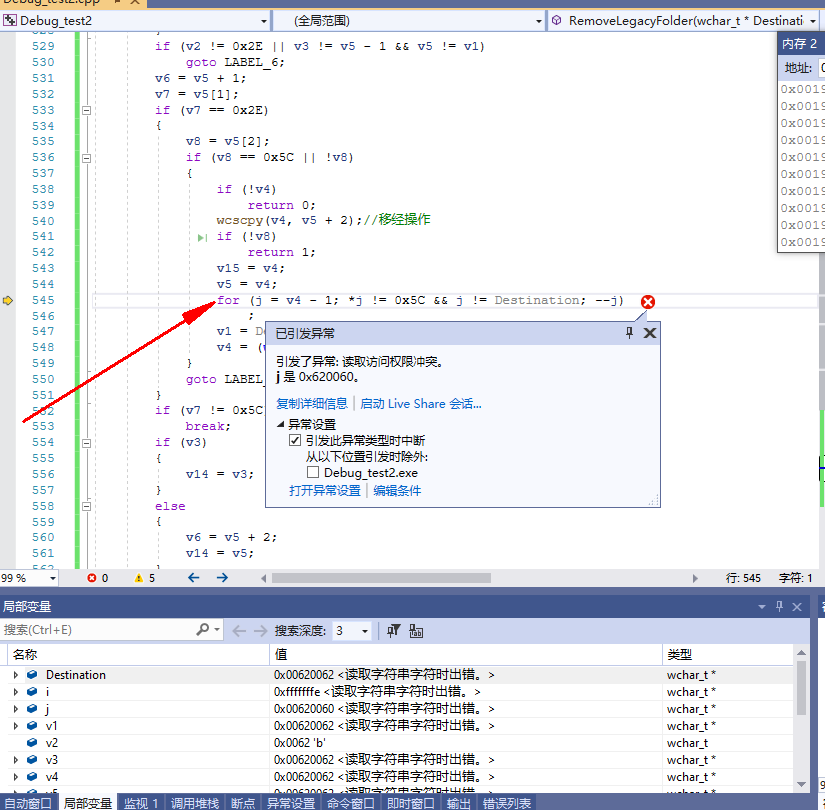
Task: Click the Locals panel vertical scrollbar thumb
Action: (x=801, y=688)
